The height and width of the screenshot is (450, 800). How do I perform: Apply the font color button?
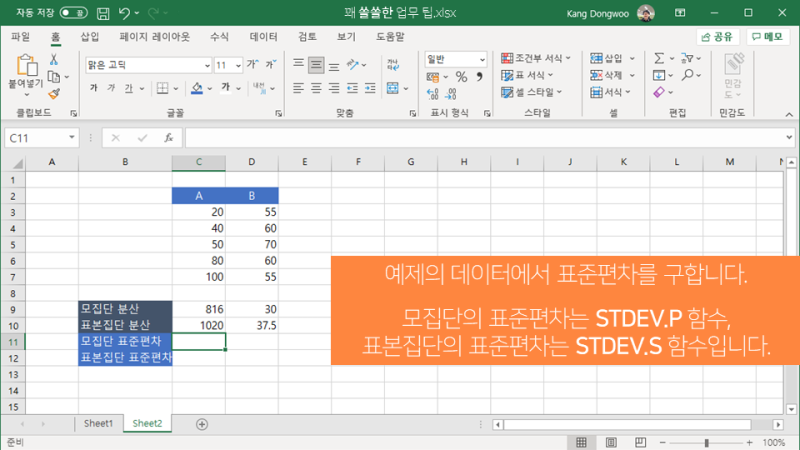tap(226, 88)
